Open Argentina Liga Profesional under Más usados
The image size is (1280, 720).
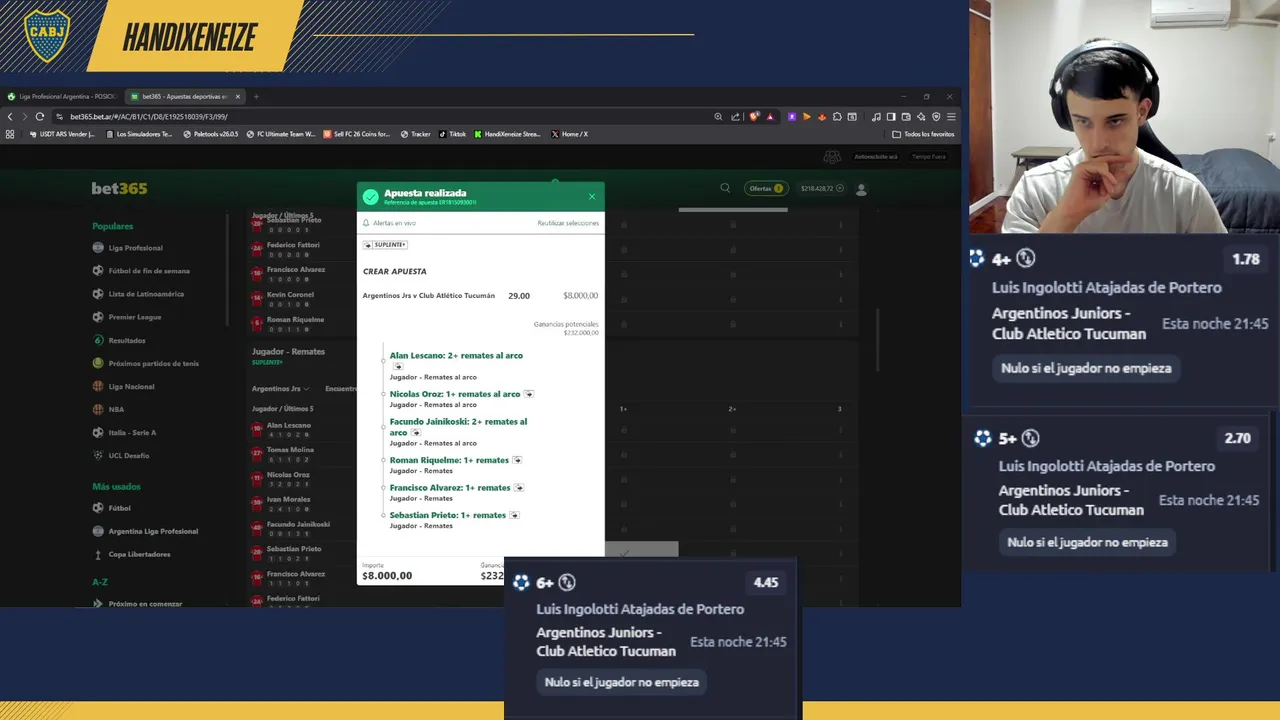pyautogui.click(x=145, y=531)
